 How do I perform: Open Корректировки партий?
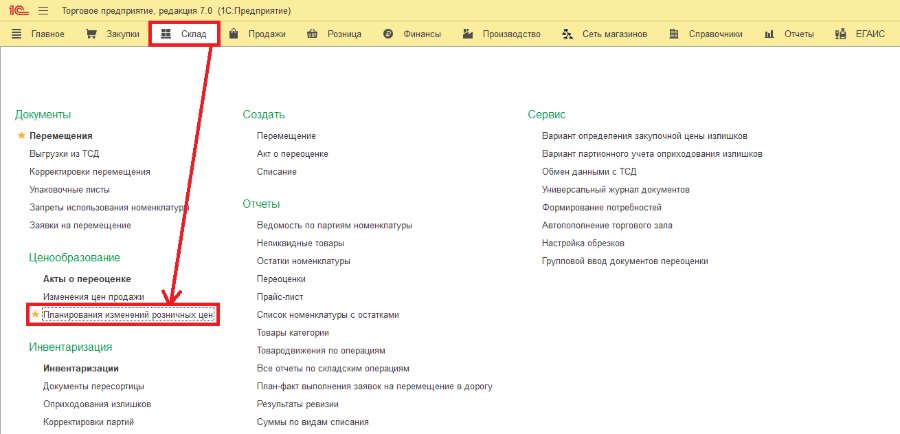pos(89,422)
